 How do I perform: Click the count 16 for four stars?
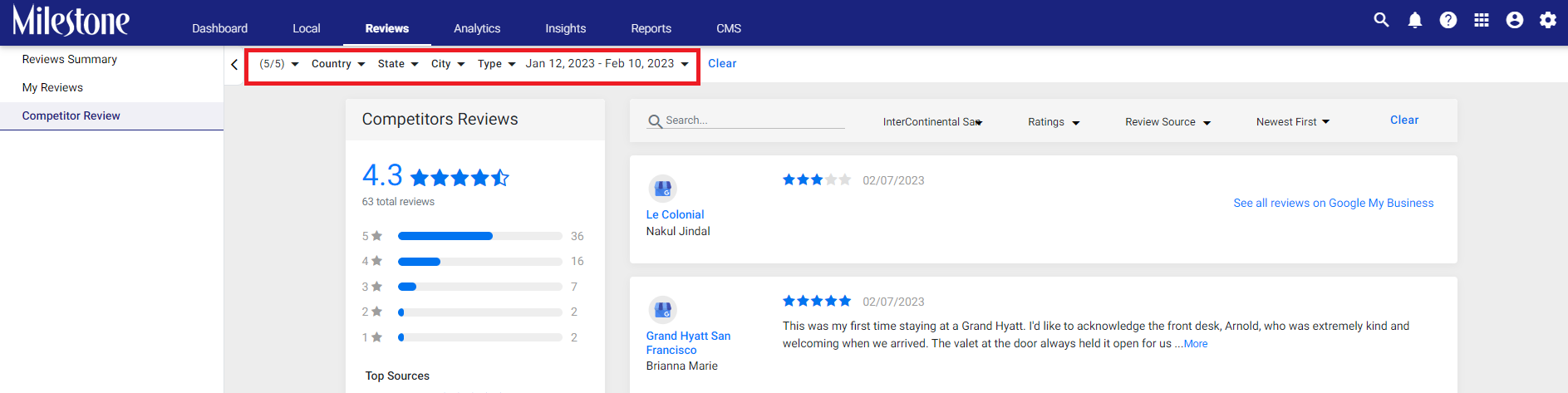pos(578,262)
